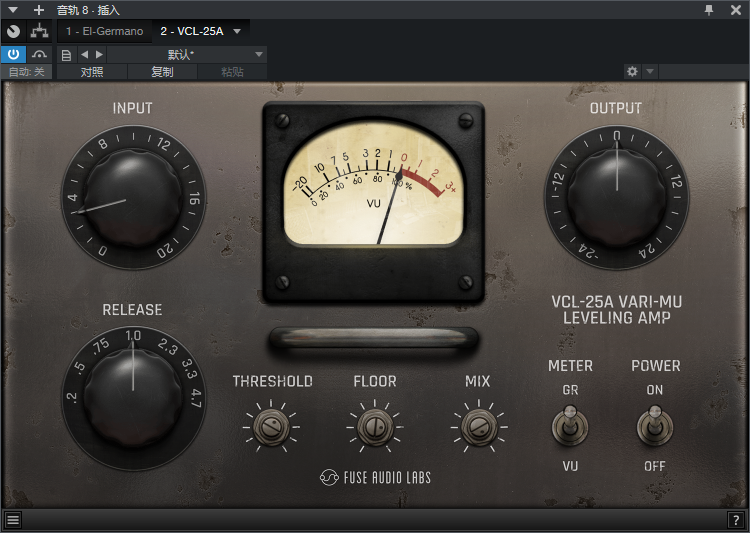750x533 pixels.
Task: Click the MIX screw trim knob
Action: point(479,427)
